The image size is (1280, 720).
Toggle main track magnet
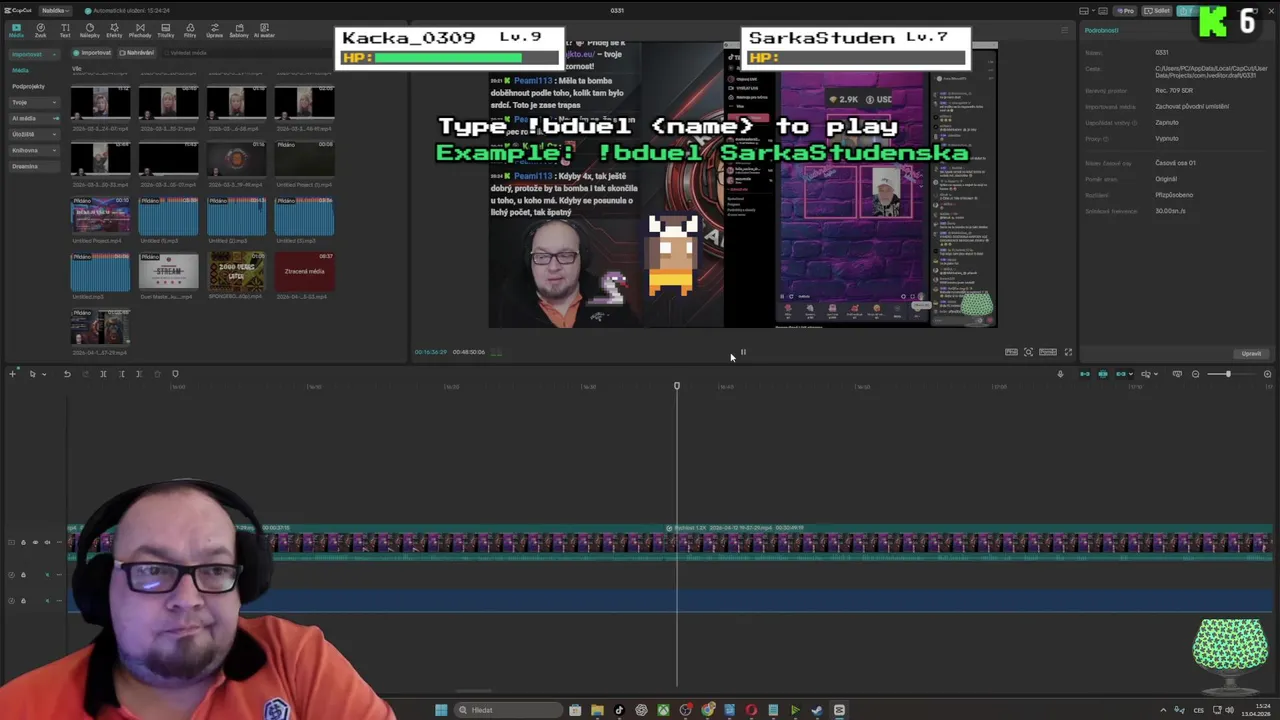(1085, 374)
